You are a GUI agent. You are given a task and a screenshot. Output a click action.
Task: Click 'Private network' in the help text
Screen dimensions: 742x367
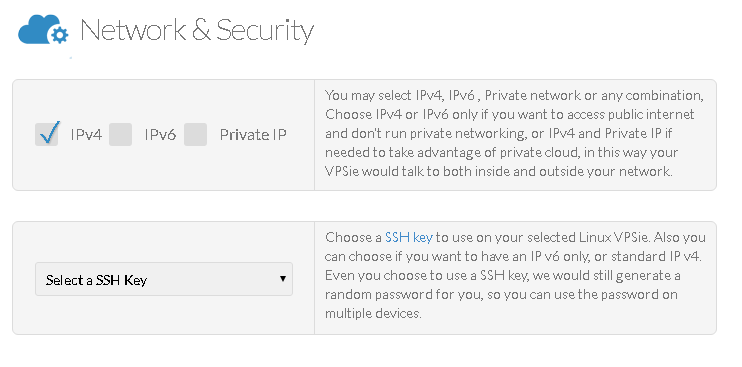tap(533, 96)
